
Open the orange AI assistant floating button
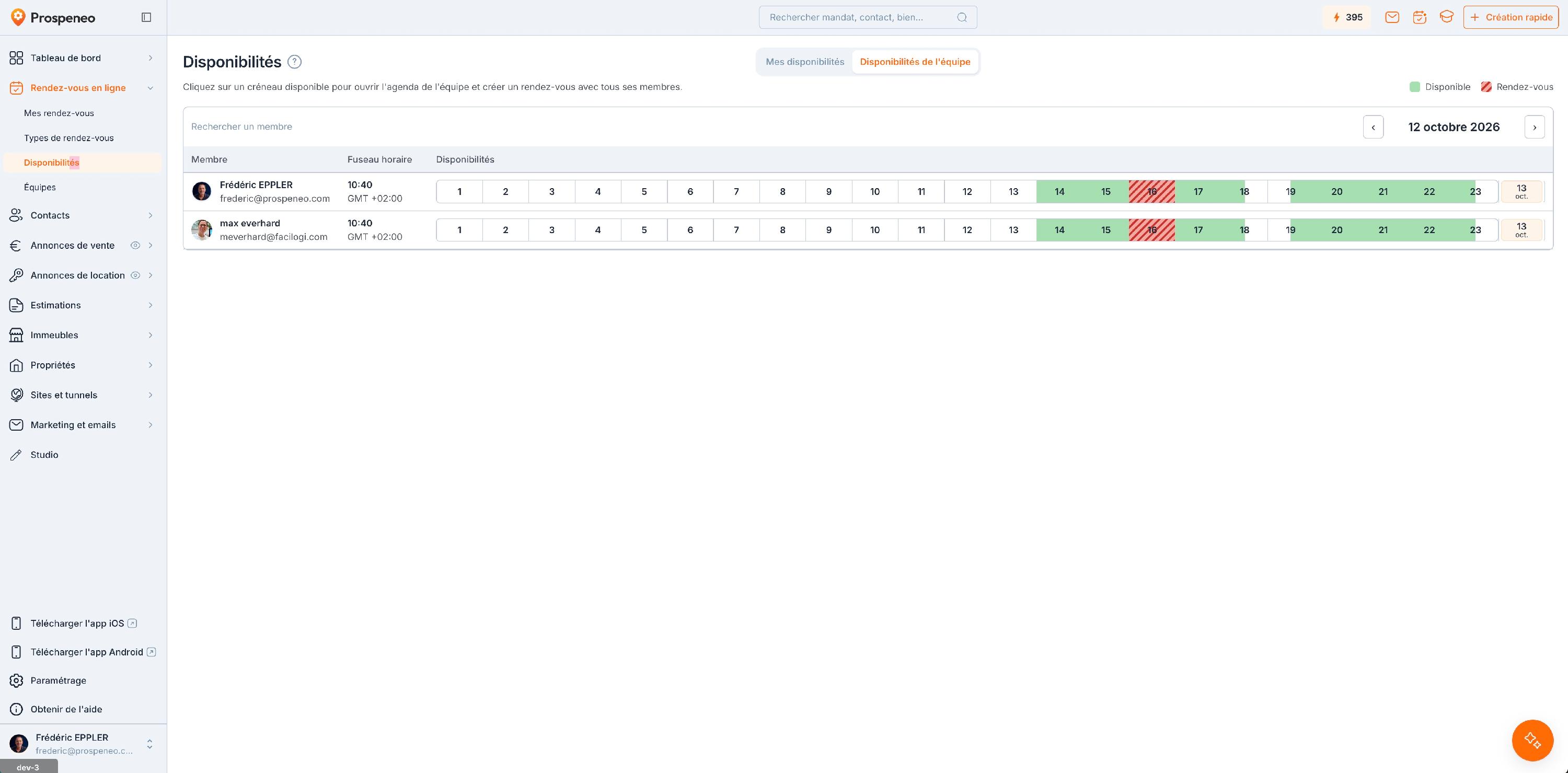click(x=1532, y=740)
